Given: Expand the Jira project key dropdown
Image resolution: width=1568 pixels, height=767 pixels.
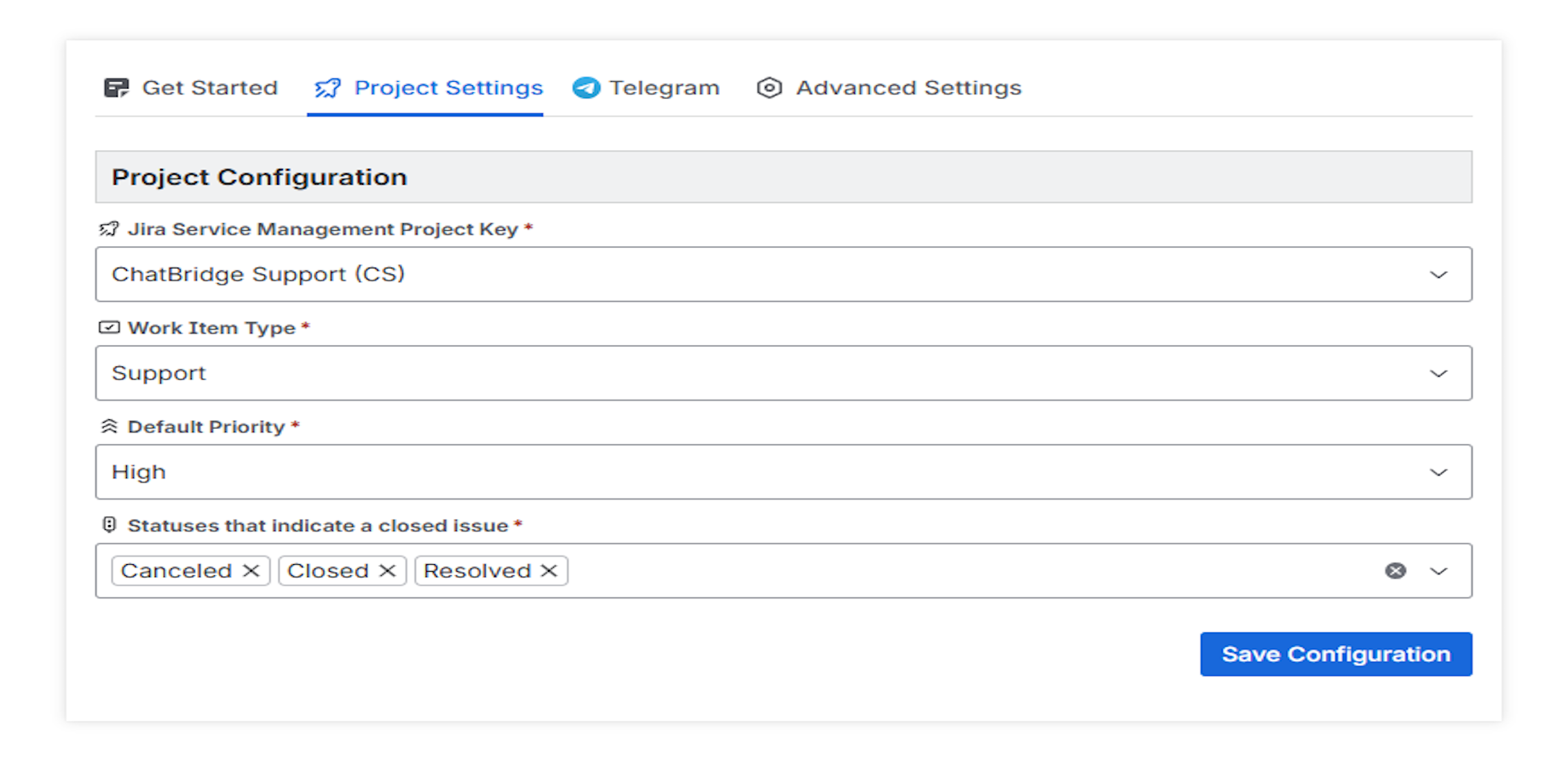Looking at the screenshot, I should pyautogui.click(x=1438, y=274).
